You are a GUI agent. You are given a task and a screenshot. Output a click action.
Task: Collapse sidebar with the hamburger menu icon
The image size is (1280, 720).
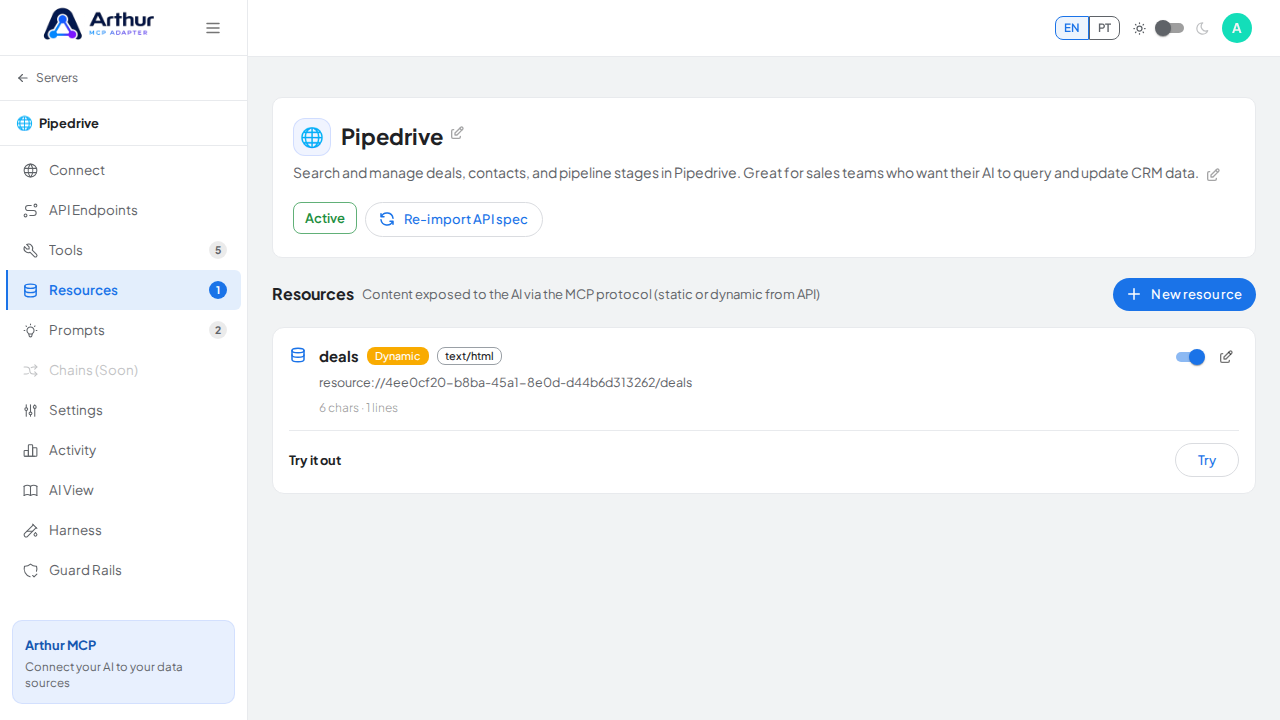213,28
